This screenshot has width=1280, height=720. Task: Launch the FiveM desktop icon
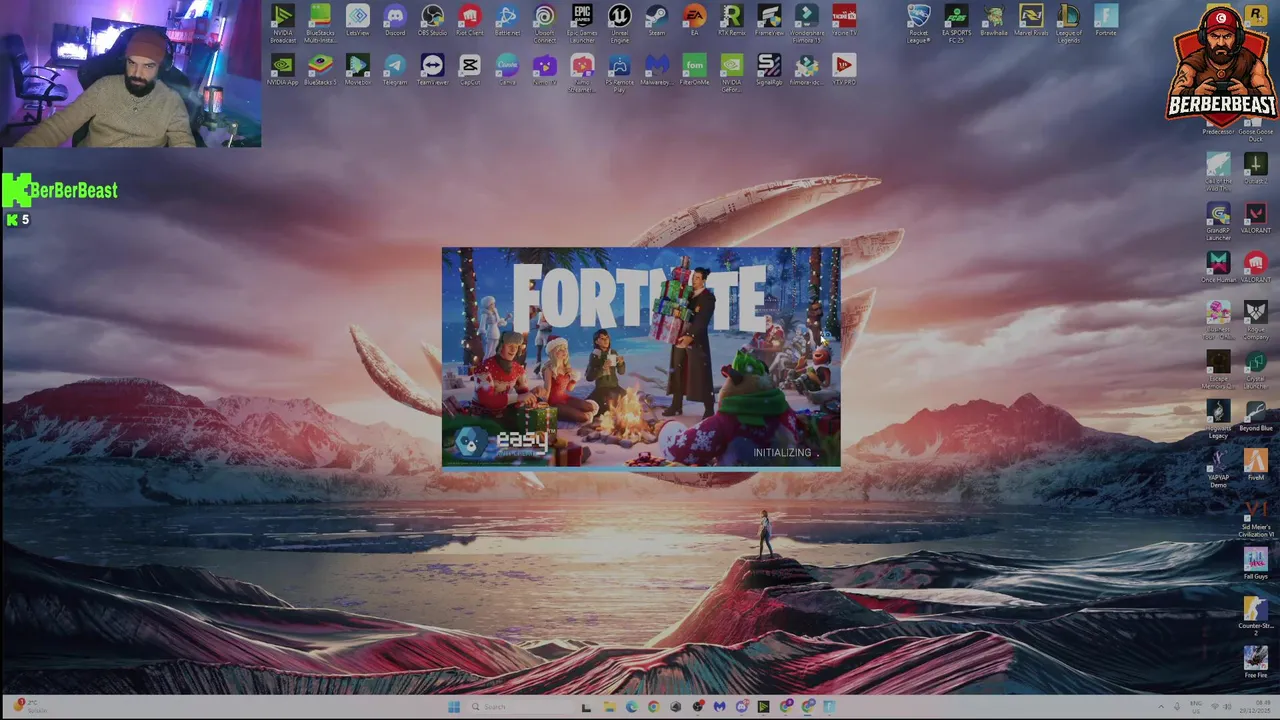click(1255, 465)
